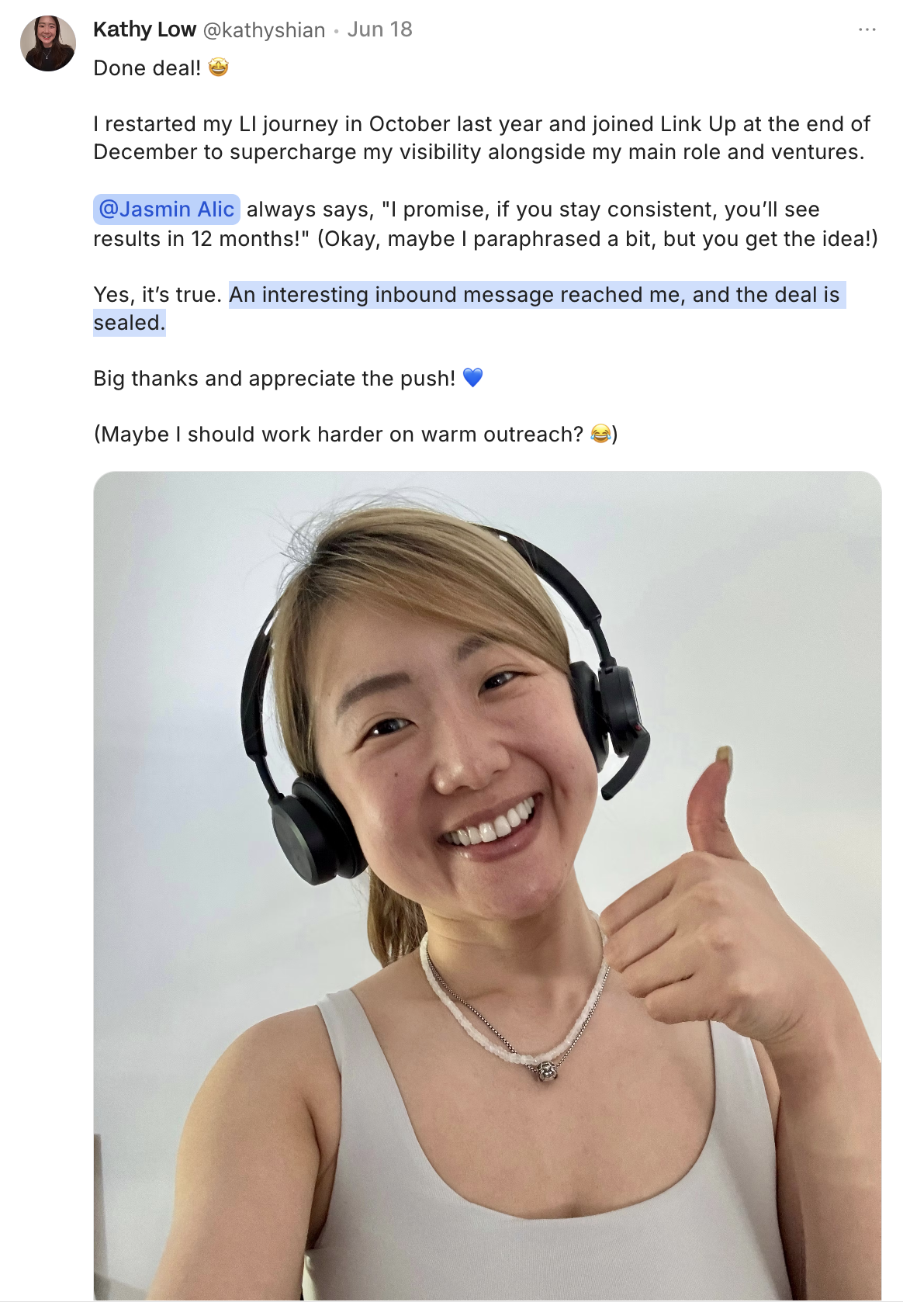Click Kathy Low's round profile avatar
The height and width of the screenshot is (1316, 903).
click(48, 43)
